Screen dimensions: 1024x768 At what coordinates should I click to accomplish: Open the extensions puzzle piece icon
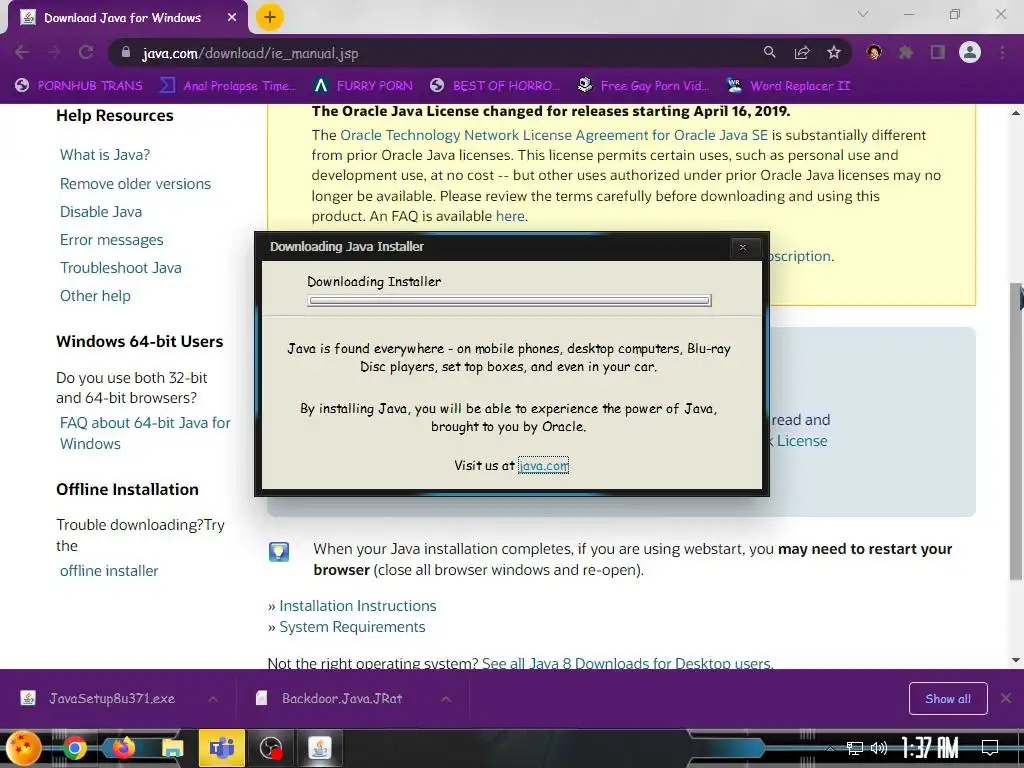coord(906,53)
